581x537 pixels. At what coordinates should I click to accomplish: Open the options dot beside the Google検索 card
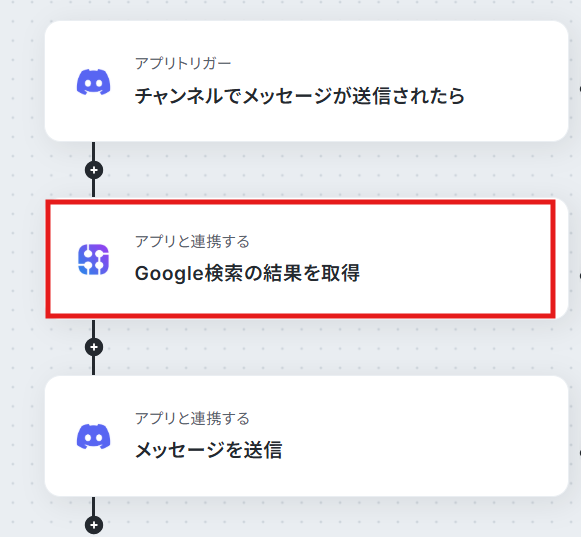(580, 276)
